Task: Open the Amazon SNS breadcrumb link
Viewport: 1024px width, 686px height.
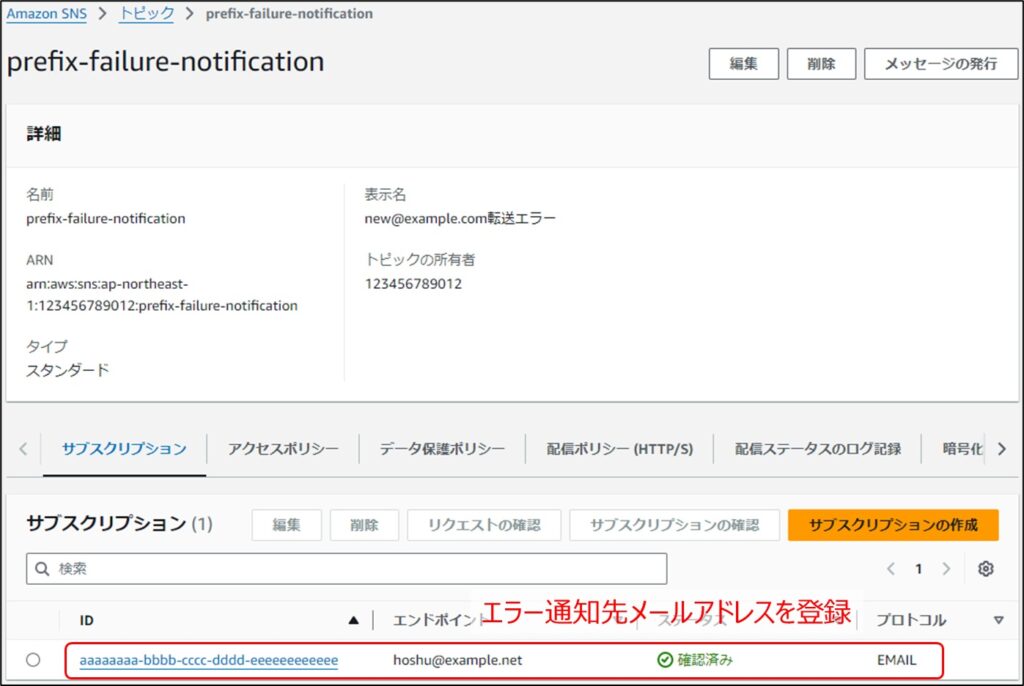Action: tap(46, 14)
